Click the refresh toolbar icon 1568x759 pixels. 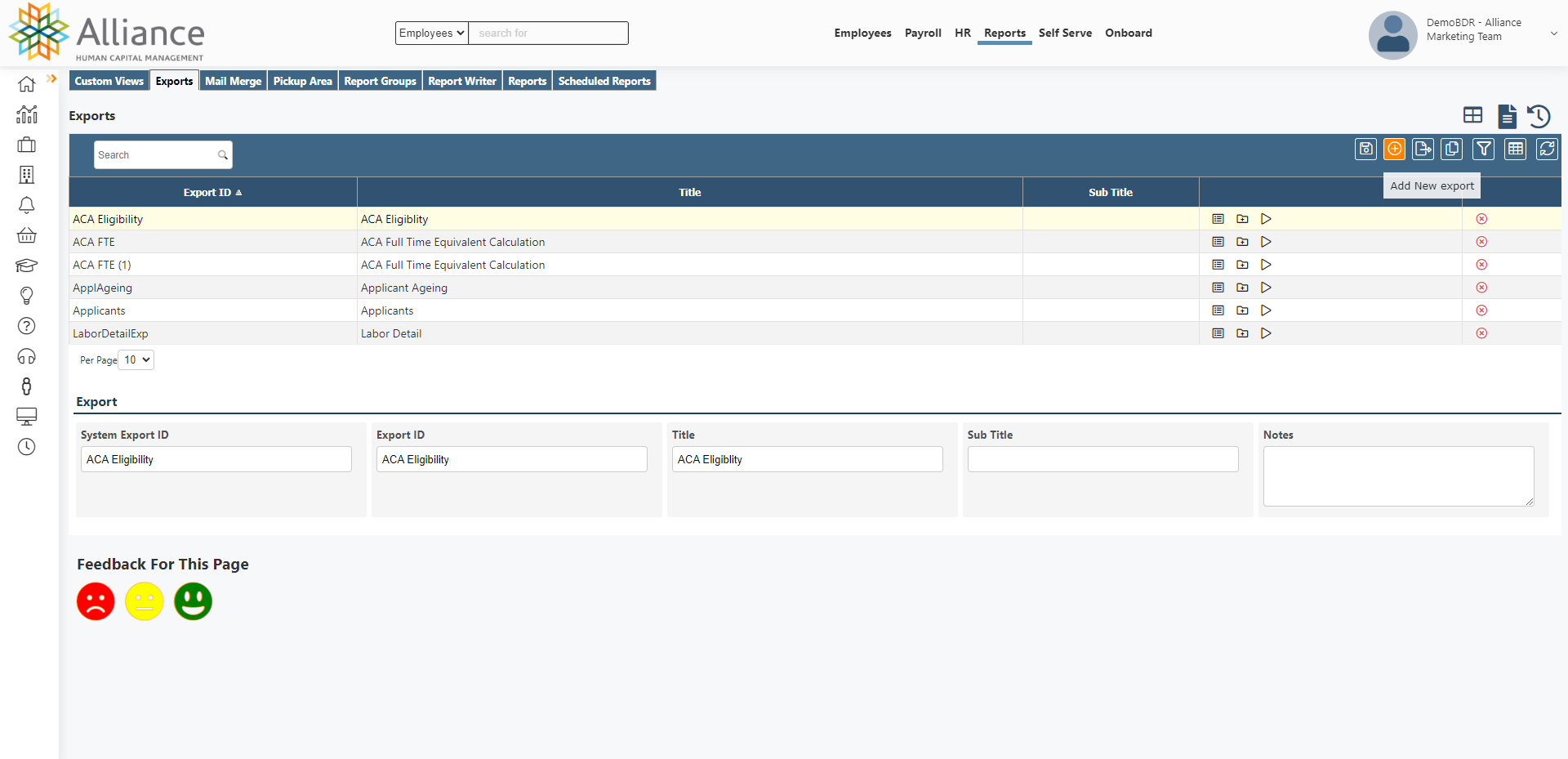(1548, 149)
